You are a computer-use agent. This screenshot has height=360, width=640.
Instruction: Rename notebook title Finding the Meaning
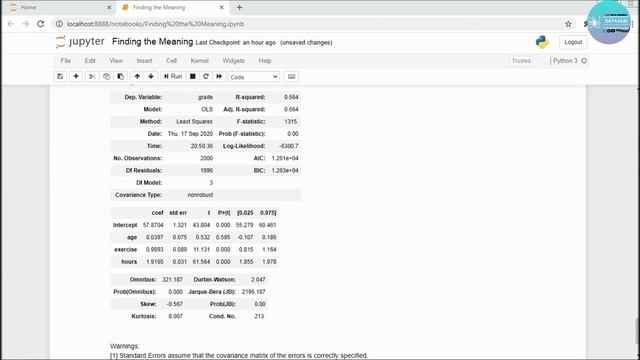(x=152, y=42)
